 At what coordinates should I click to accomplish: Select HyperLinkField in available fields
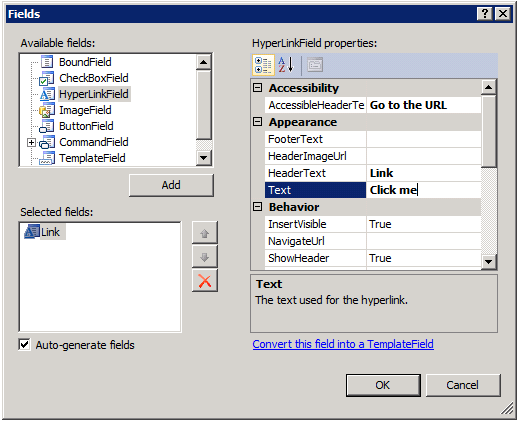pyautogui.click(x=94, y=94)
